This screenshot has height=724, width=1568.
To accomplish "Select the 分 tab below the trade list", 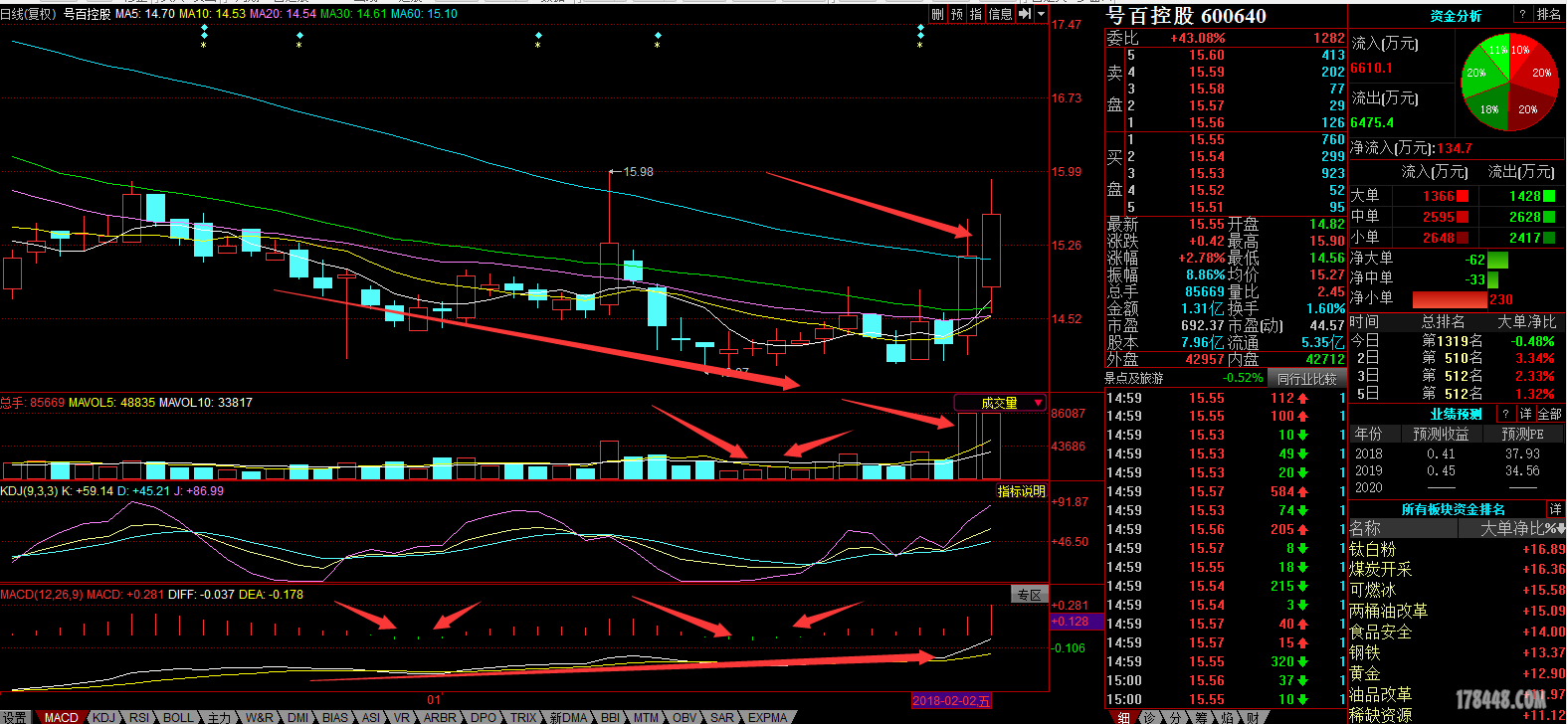I will point(1175,717).
